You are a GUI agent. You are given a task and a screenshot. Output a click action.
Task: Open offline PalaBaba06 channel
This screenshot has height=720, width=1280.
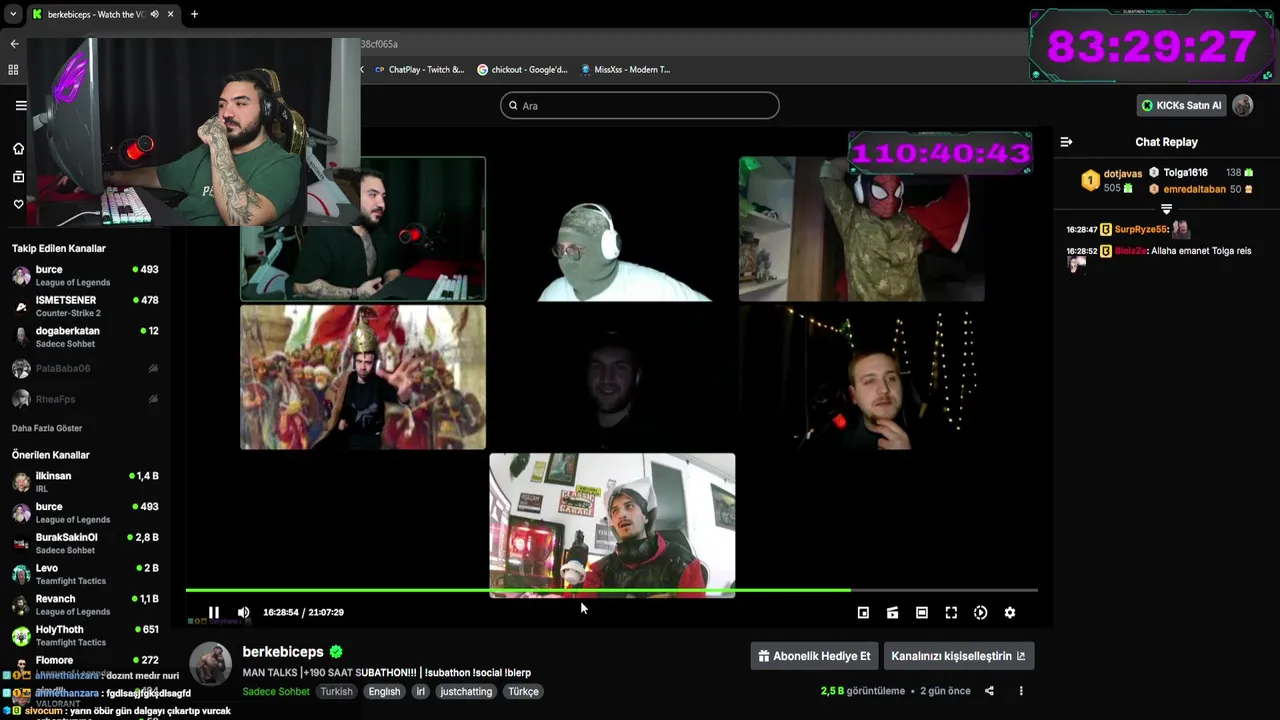coord(85,368)
